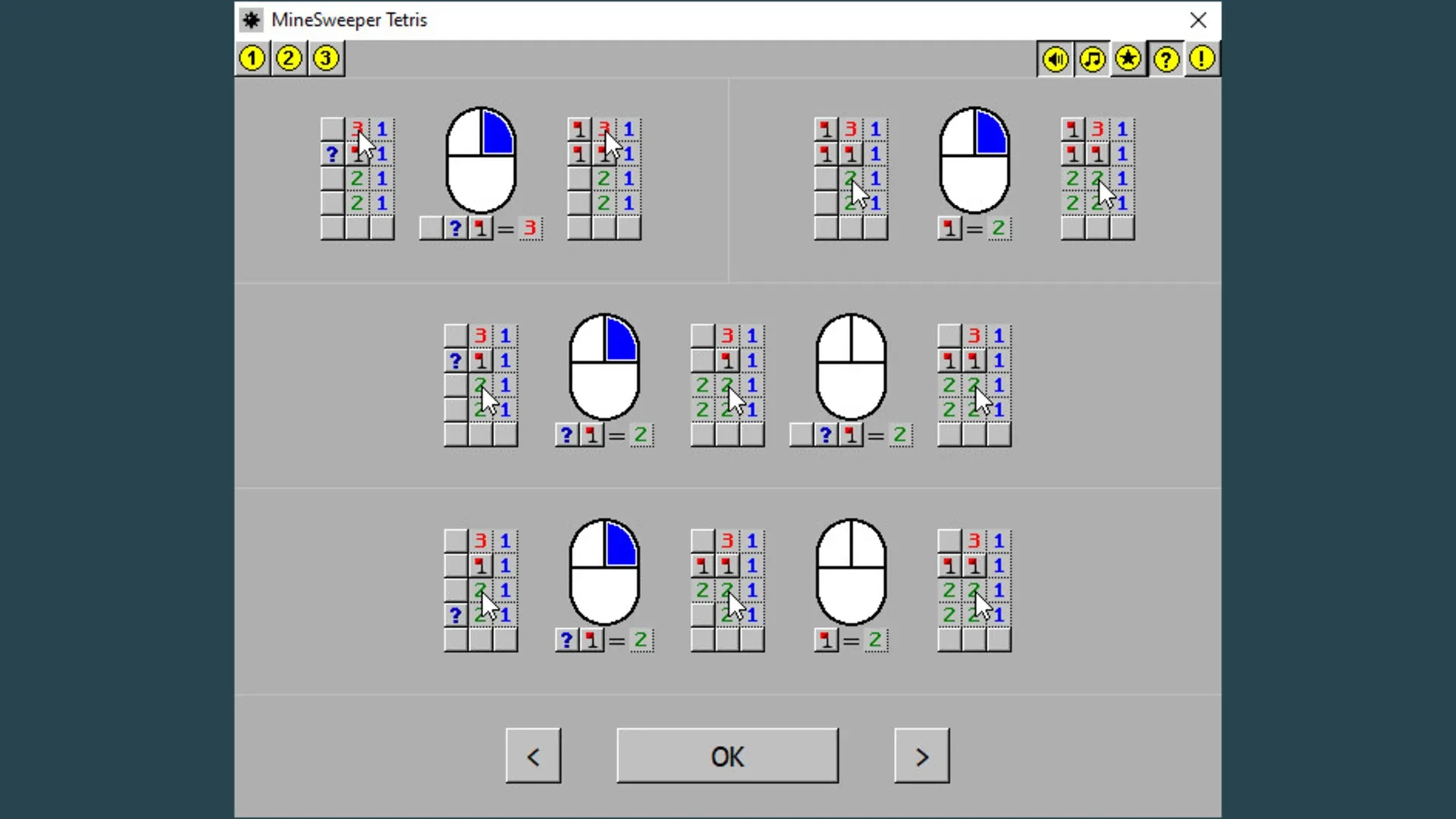Click the top-right mouse diagram
Image resolution: width=1456 pixels, height=819 pixels.
click(974, 160)
